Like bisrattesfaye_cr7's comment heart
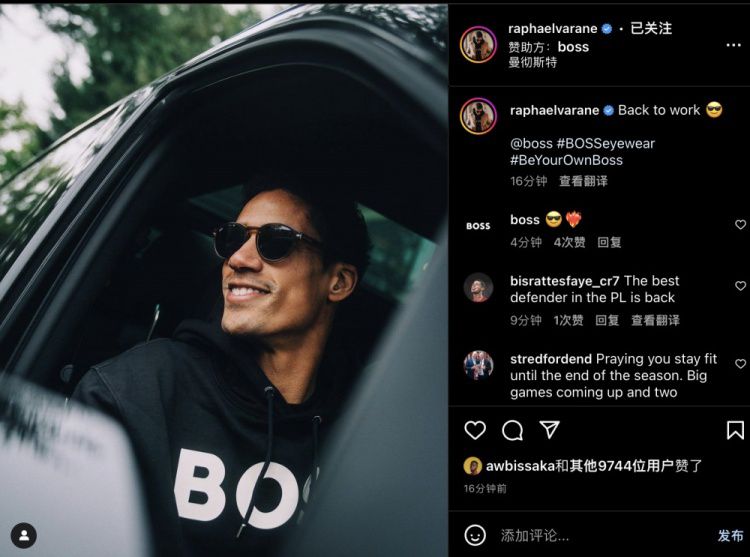The width and height of the screenshot is (750, 557). tap(740, 286)
